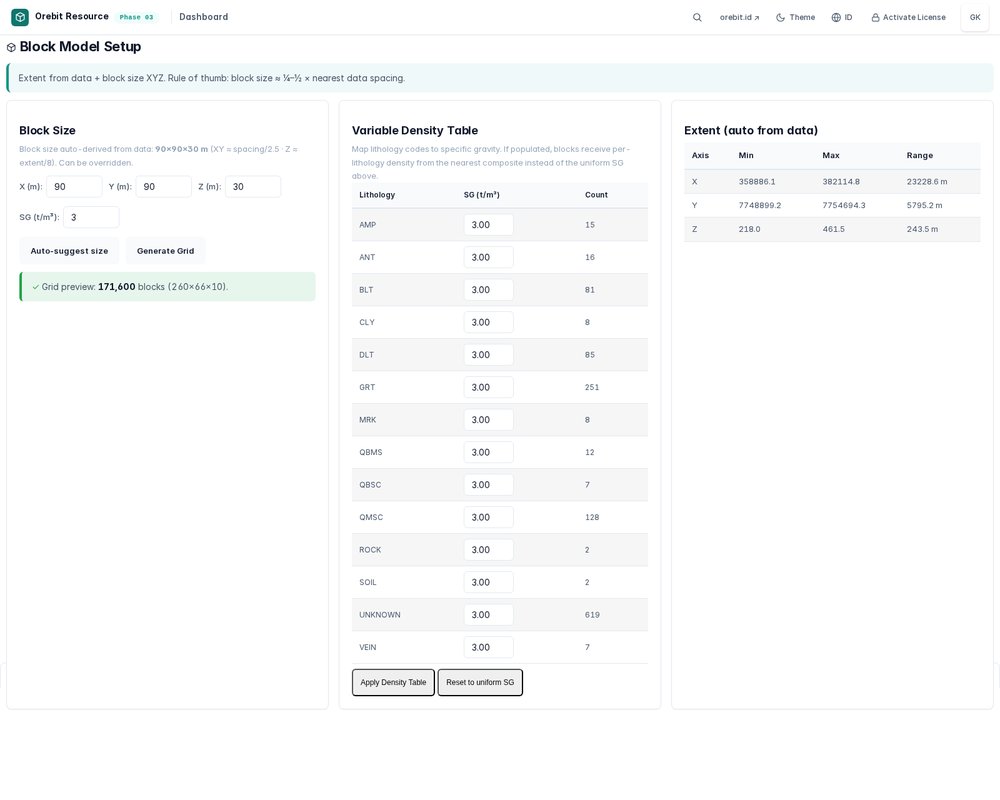Click the Range column header
1000x800 pixels.
click(920, 156)
